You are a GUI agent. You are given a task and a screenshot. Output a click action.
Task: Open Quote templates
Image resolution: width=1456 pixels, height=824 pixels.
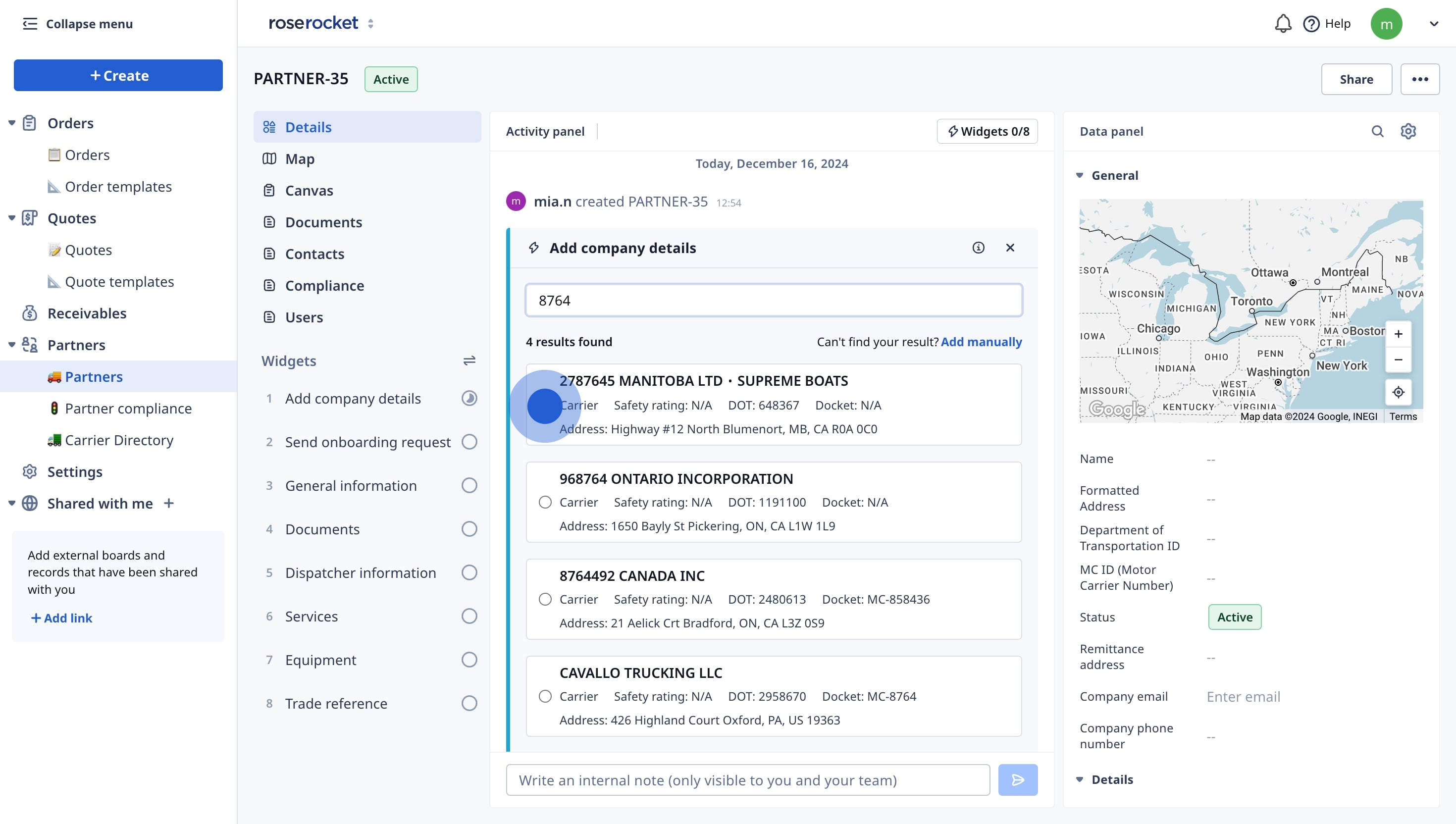(x=119, y=281)
